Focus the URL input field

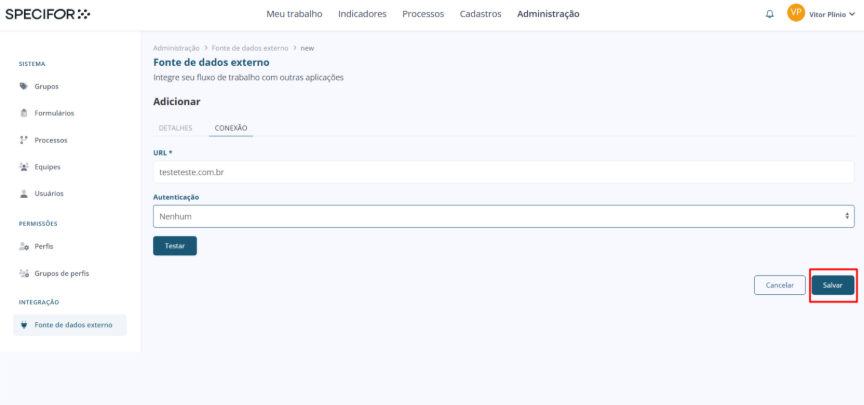[x=504, y=172]
